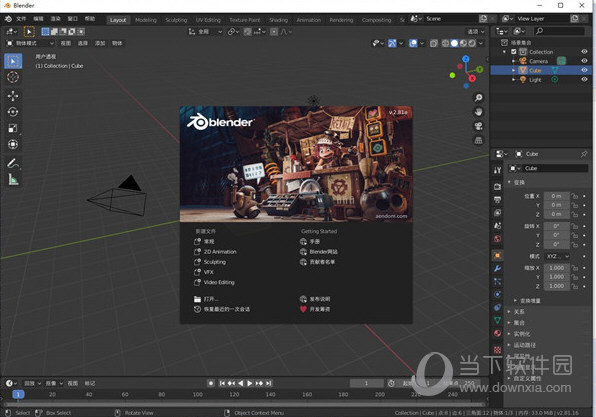Switch to the Modeling workspace tab

click(146, 20)
